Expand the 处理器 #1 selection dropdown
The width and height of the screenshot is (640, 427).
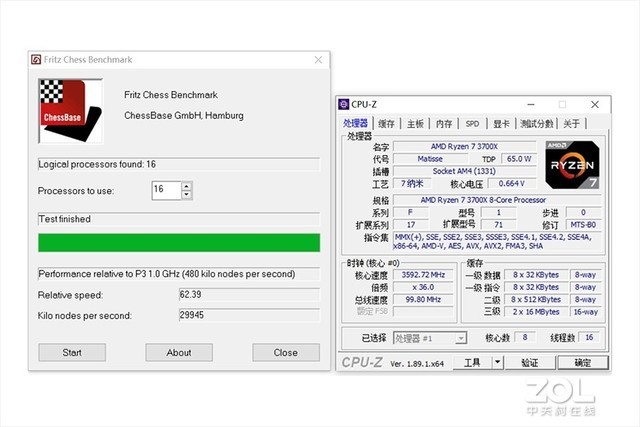(461, 338)
